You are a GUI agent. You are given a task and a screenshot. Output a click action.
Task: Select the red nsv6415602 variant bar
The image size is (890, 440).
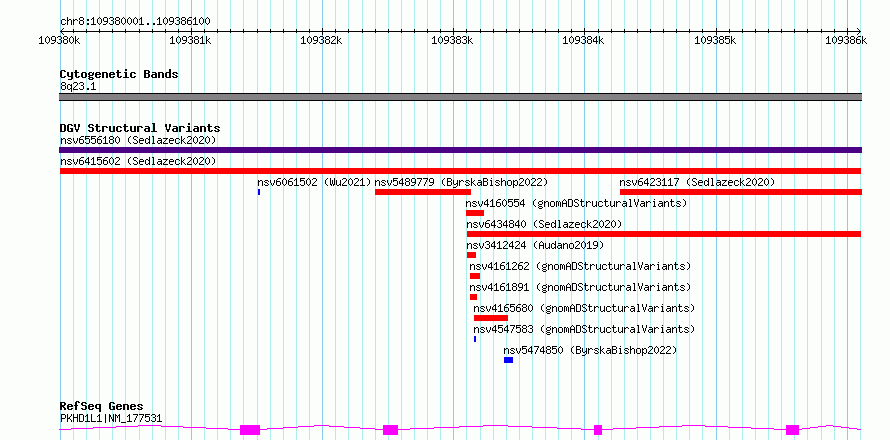(460, 171)
